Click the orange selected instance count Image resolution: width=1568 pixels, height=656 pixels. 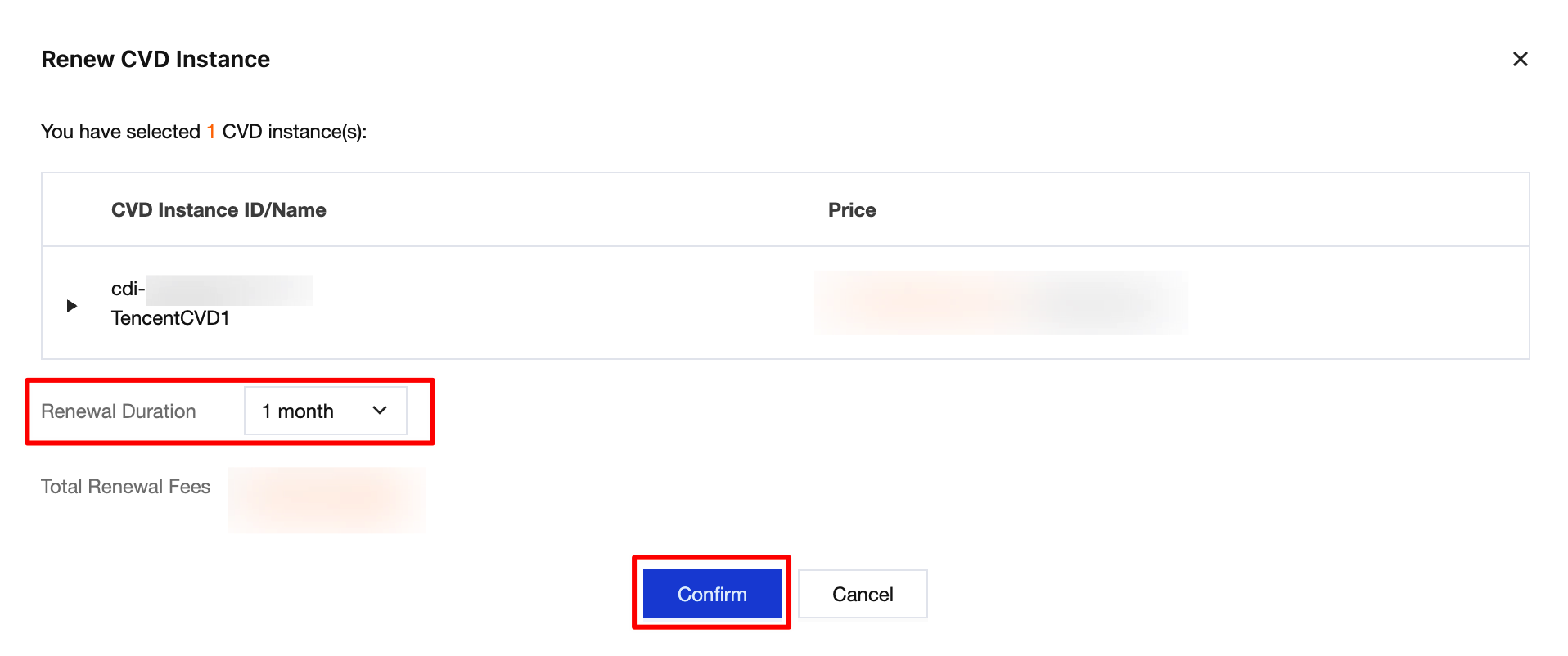211,132
